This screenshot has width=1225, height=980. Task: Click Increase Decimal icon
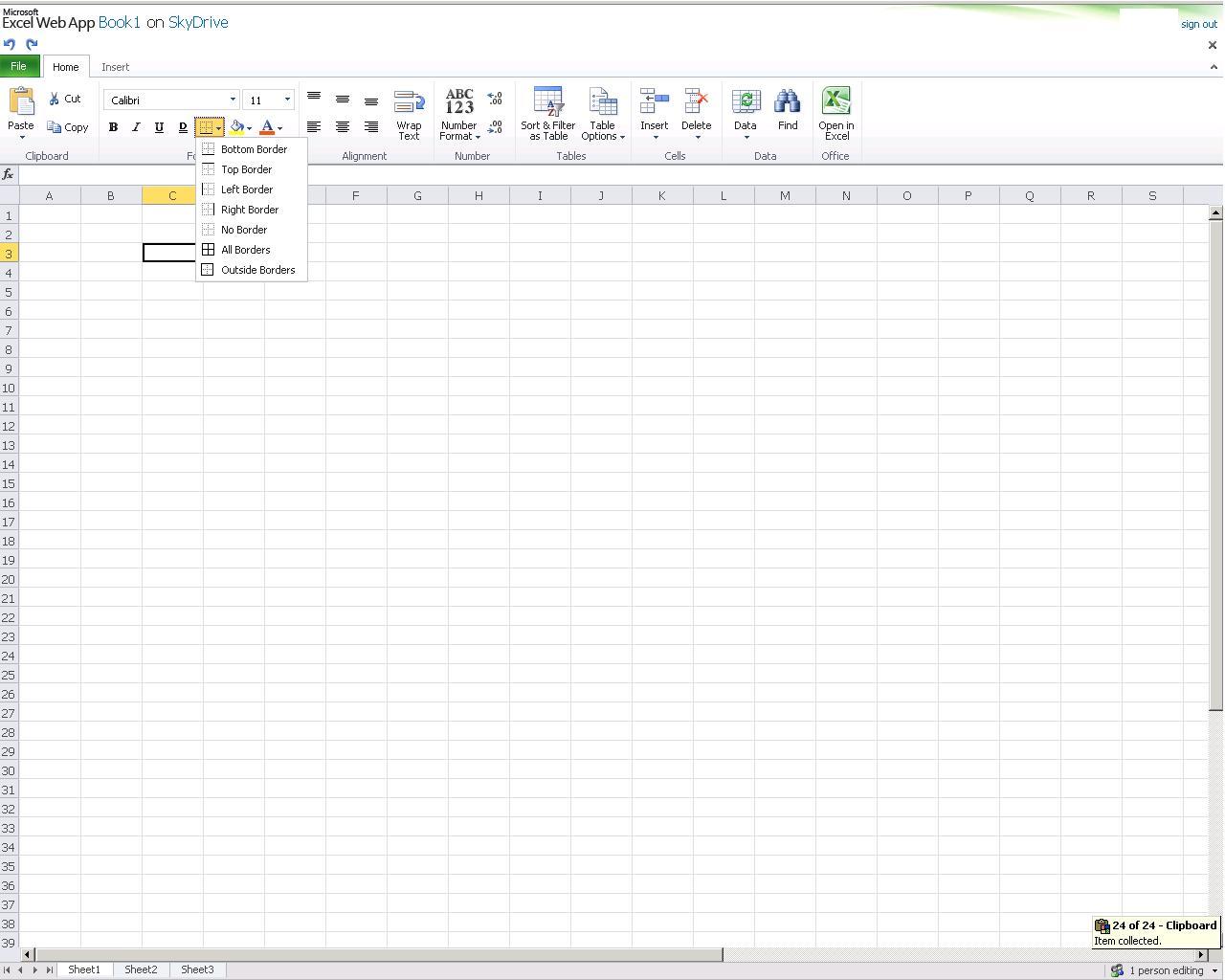tap(495, 99)
